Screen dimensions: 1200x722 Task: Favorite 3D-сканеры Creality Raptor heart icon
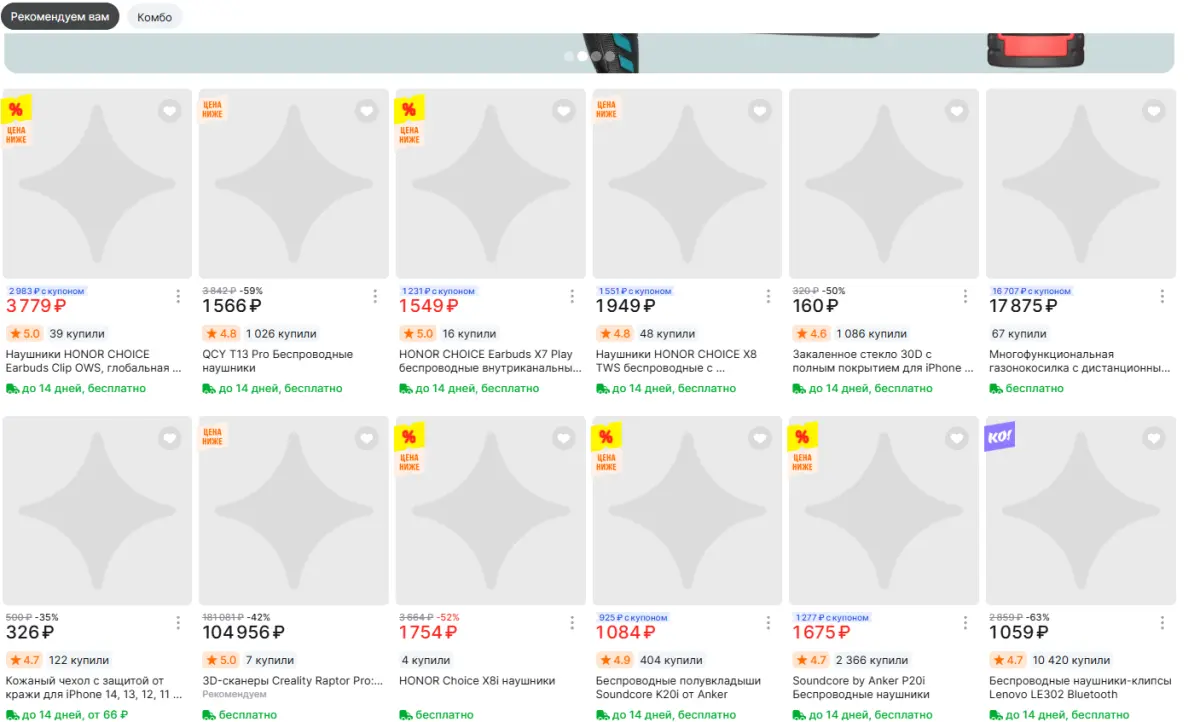pyautogui.click(x=367, y=438)
